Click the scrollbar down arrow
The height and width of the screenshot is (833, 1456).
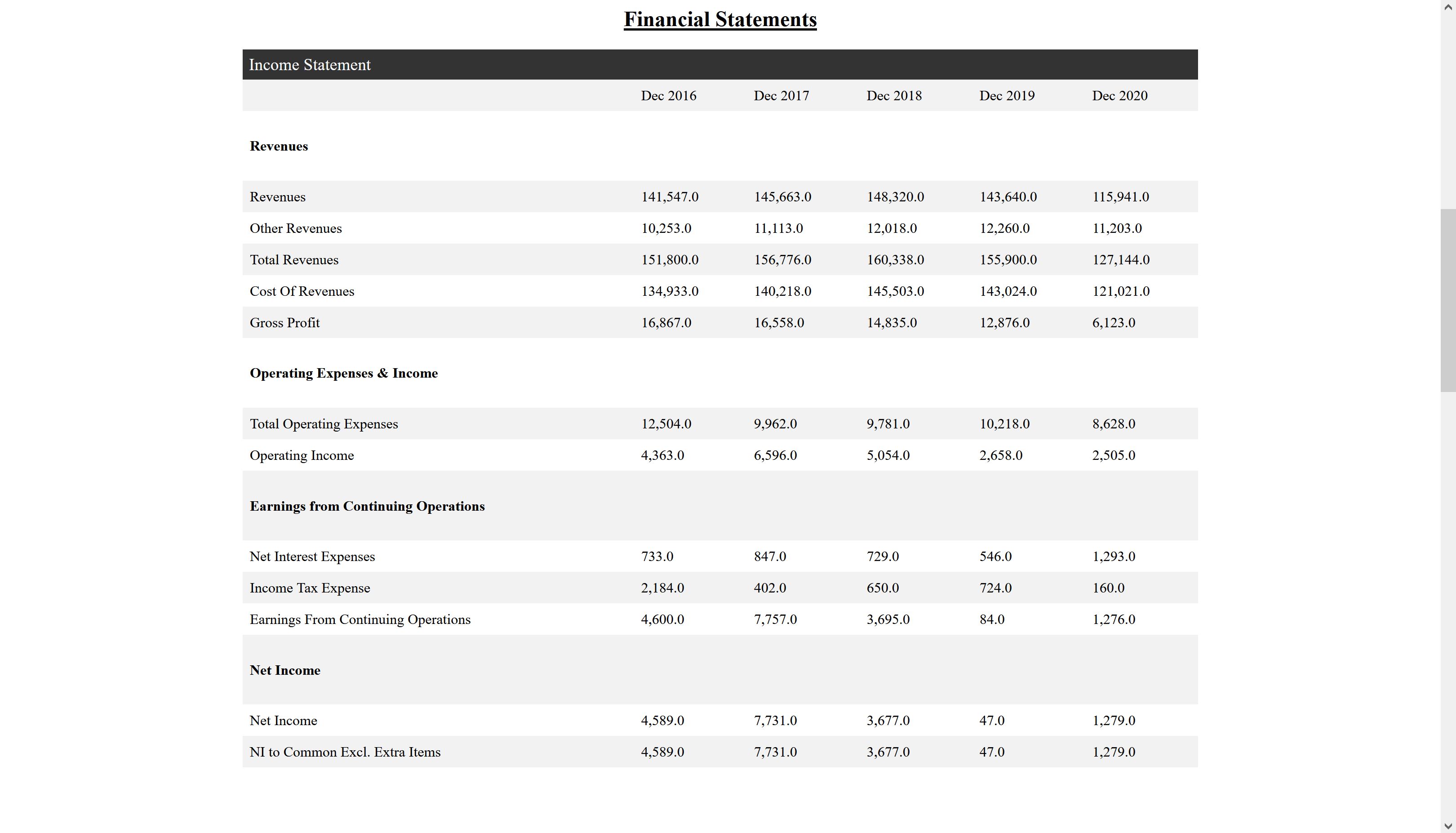click(x=1448, y=826)
